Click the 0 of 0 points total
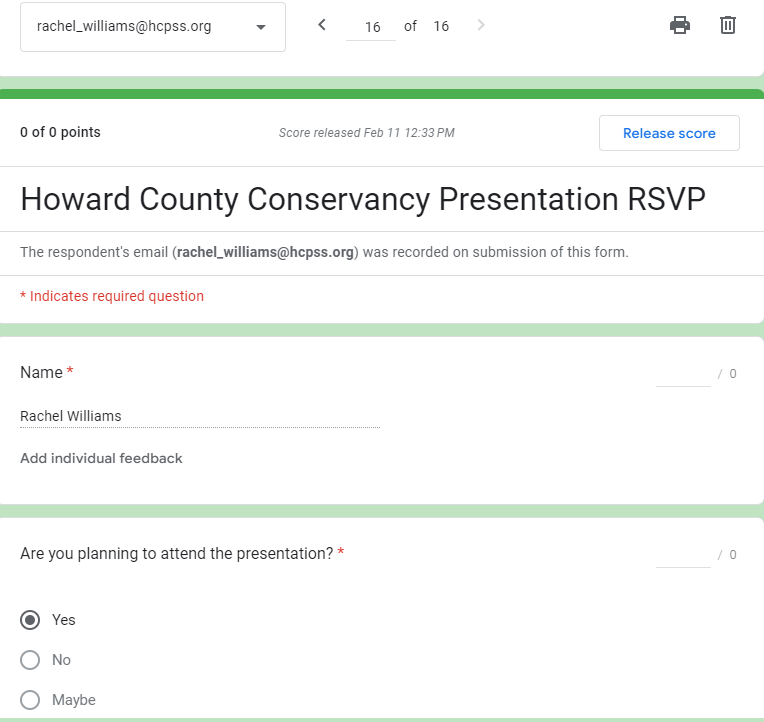The image size is (764, 722). click(x=60, y=133)
